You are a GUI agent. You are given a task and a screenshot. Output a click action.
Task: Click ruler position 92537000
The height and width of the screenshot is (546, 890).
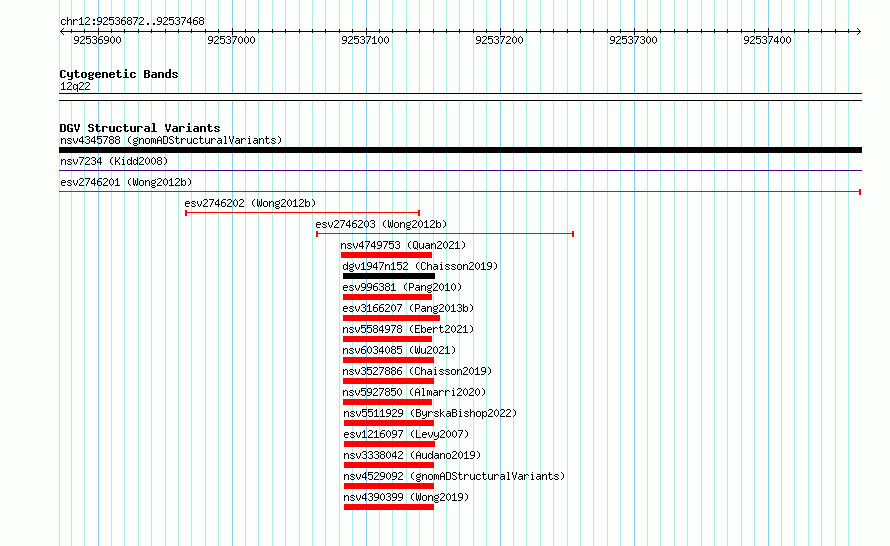coord(231,40)
